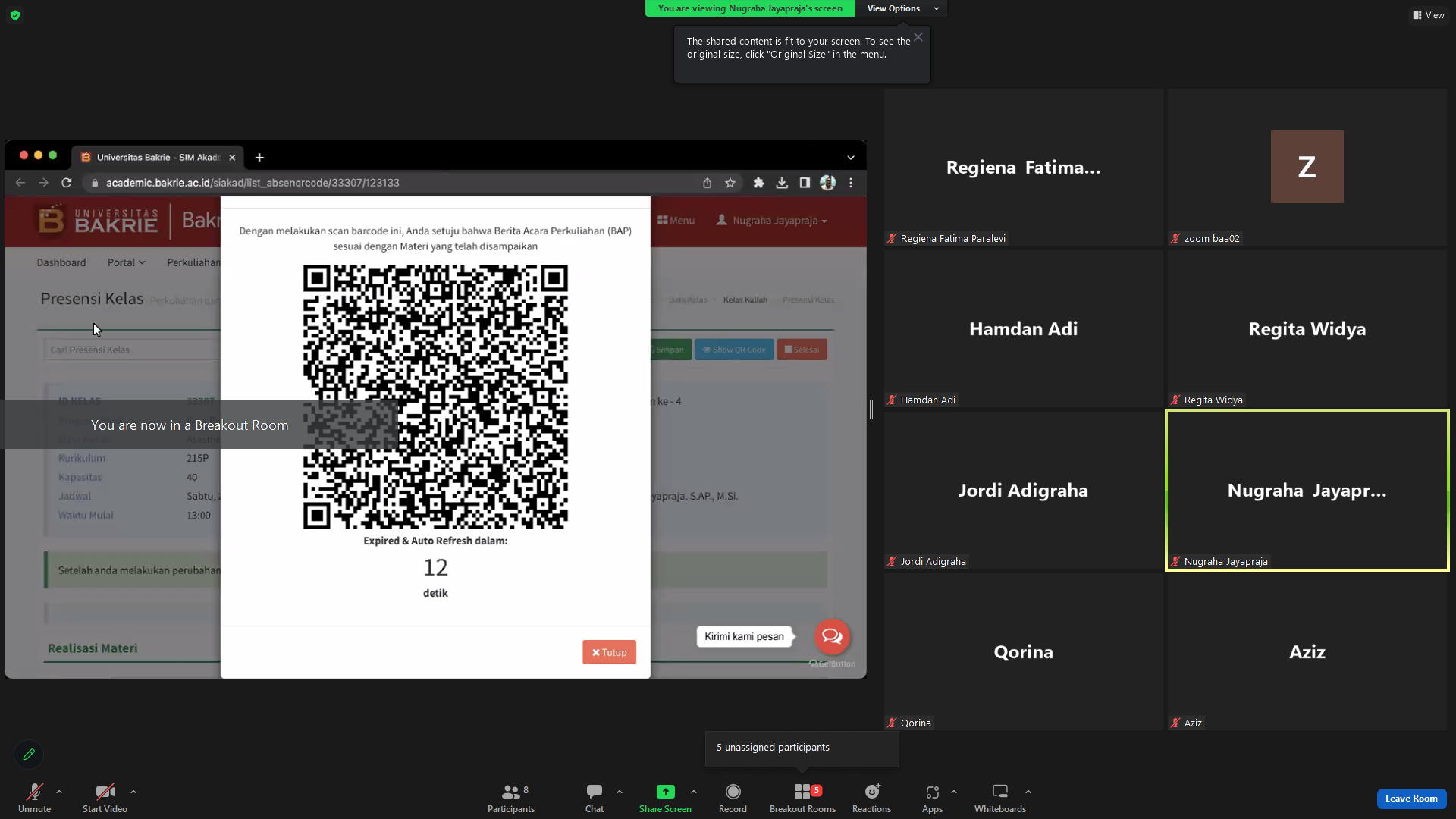1456x819 pixels.
Task: Click the Kirimi kami pesan message bubble
Action: point(744,637)
